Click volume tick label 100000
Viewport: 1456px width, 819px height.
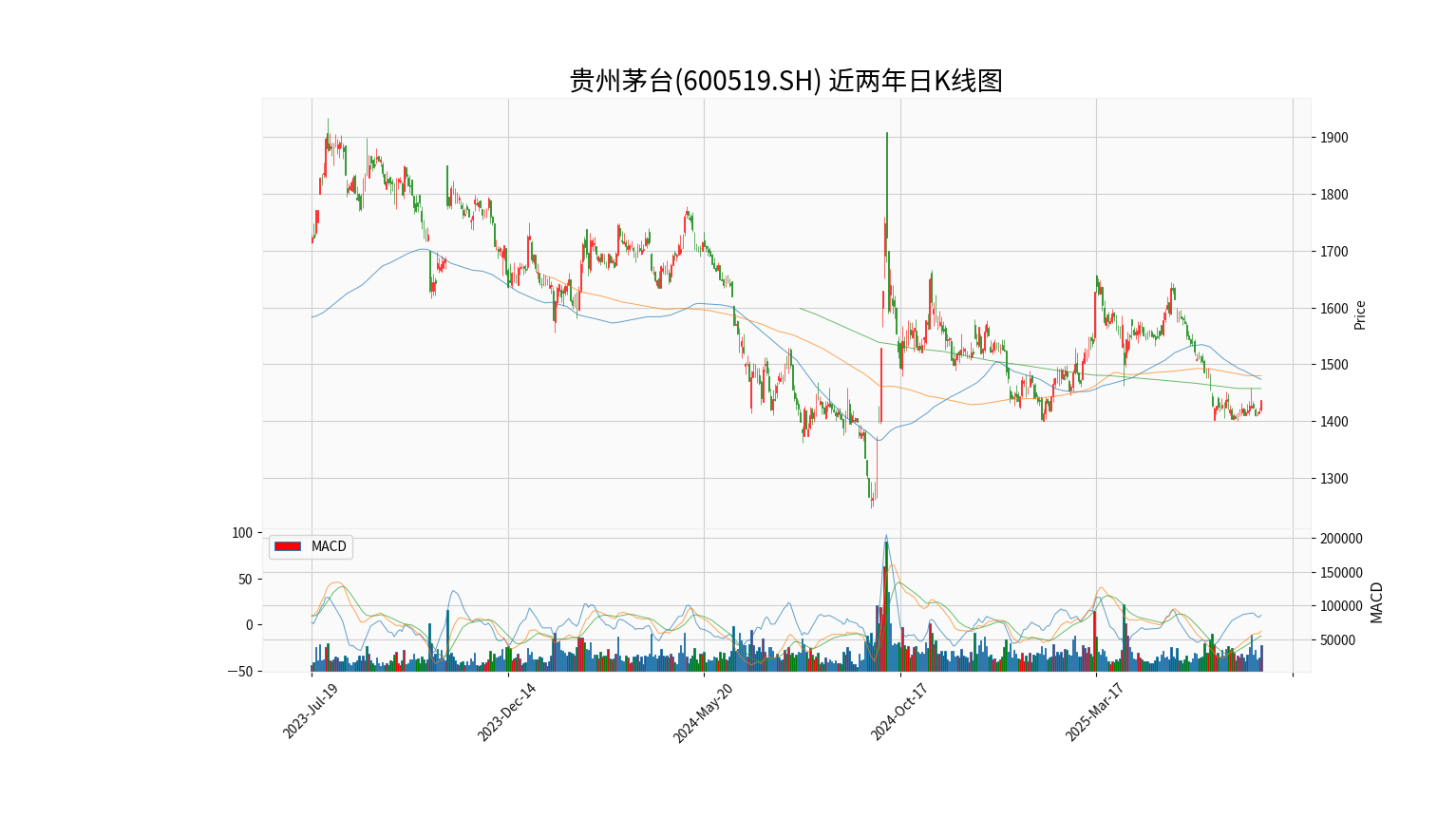click(1341, 606)
